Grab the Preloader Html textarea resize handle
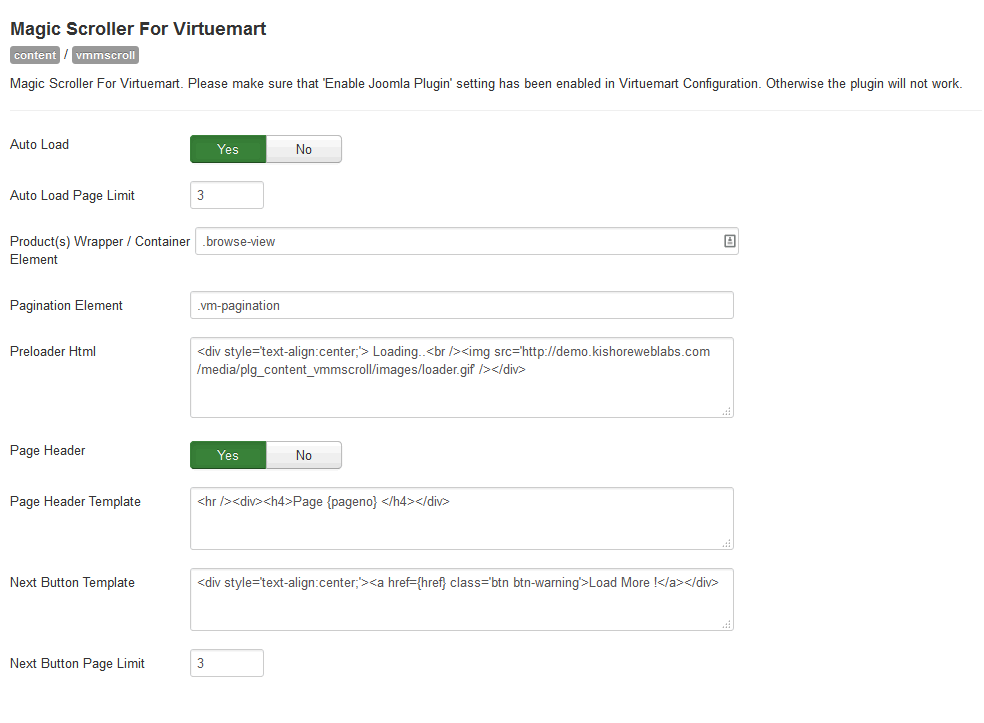This screenshot has height=723, width=984. click(x=727, y=412)
